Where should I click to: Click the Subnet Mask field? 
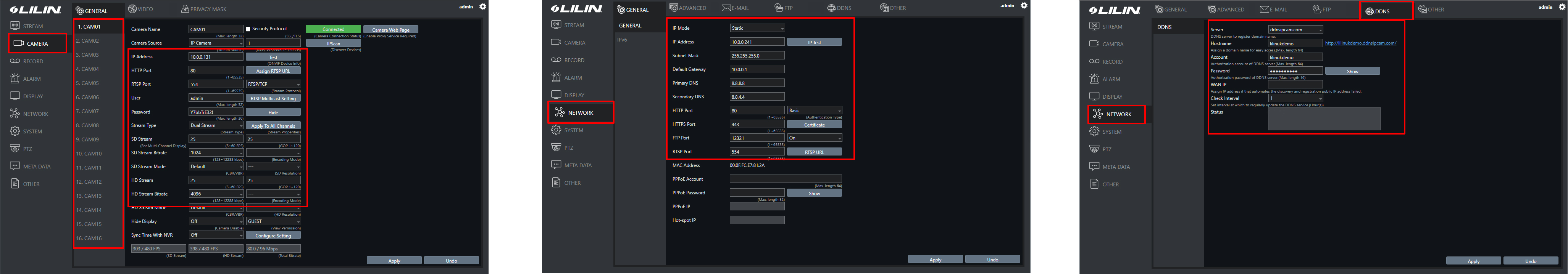point(757,55)
